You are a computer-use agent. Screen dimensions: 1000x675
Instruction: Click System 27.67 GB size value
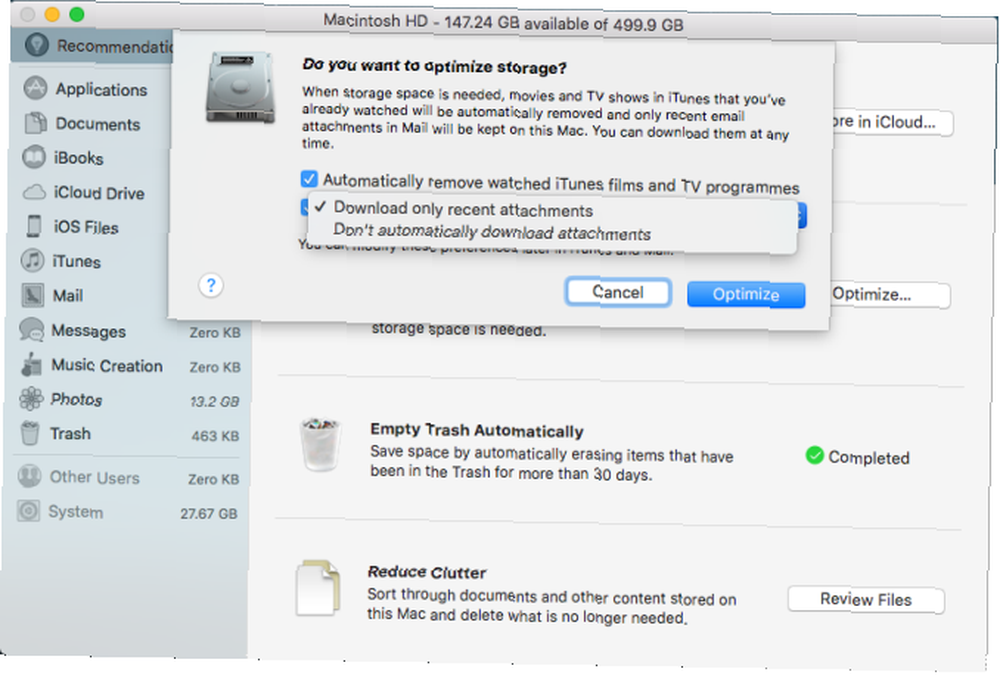point(209,513)
